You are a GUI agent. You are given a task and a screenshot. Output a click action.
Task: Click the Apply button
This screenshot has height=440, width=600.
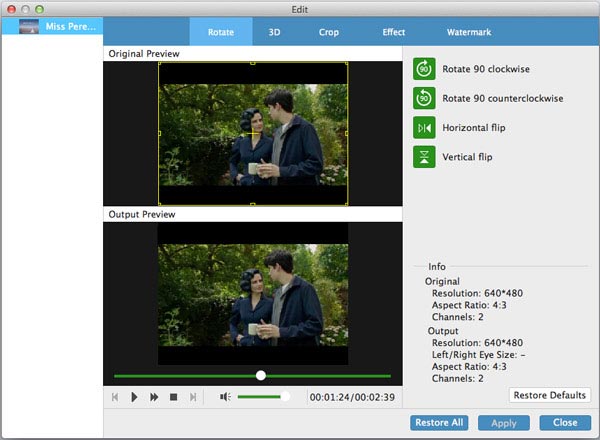pyautogui.click(x=504, y=423)
